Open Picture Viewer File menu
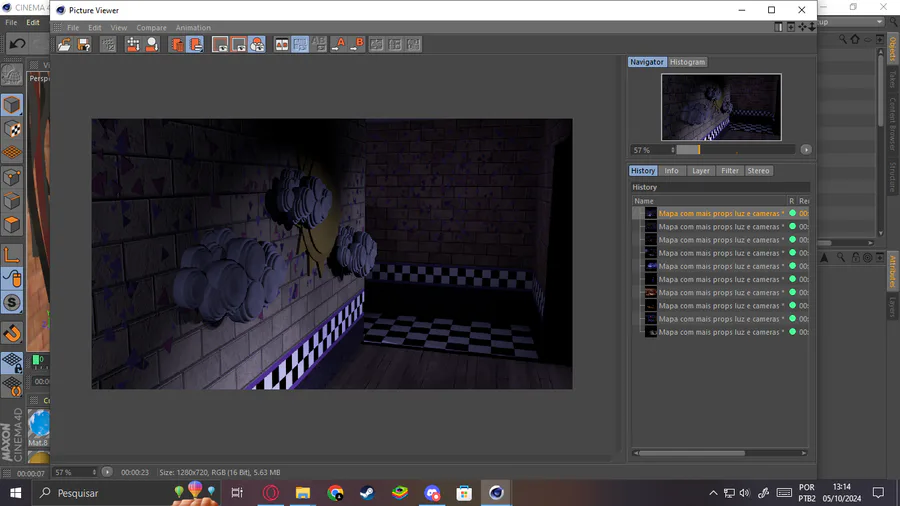900x506 pixels. 73,28
